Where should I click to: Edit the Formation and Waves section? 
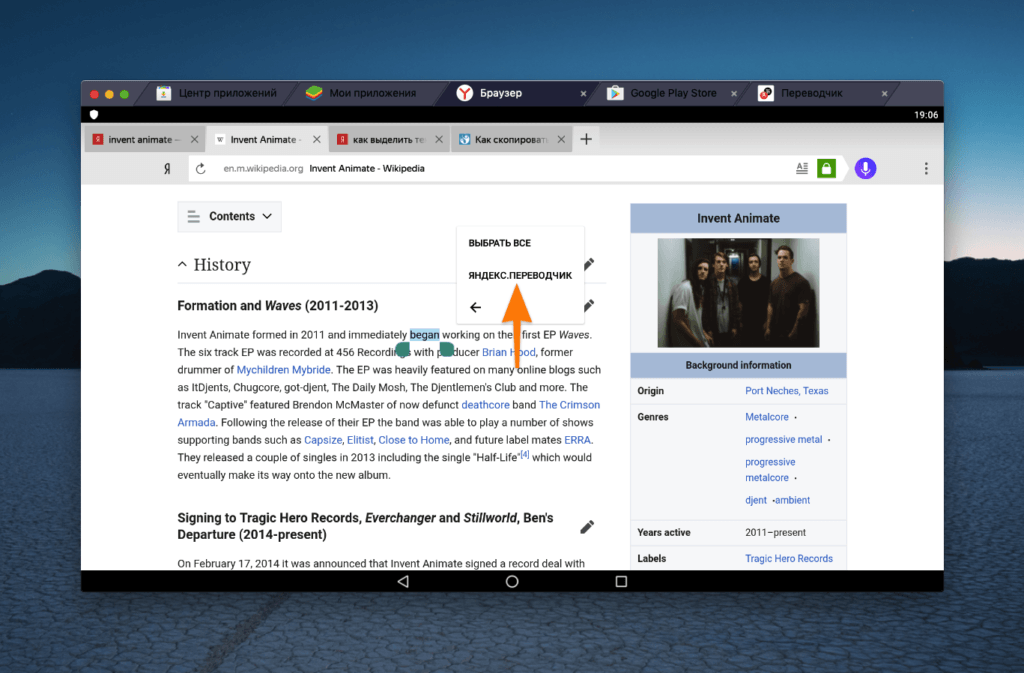tap(589, 305)
